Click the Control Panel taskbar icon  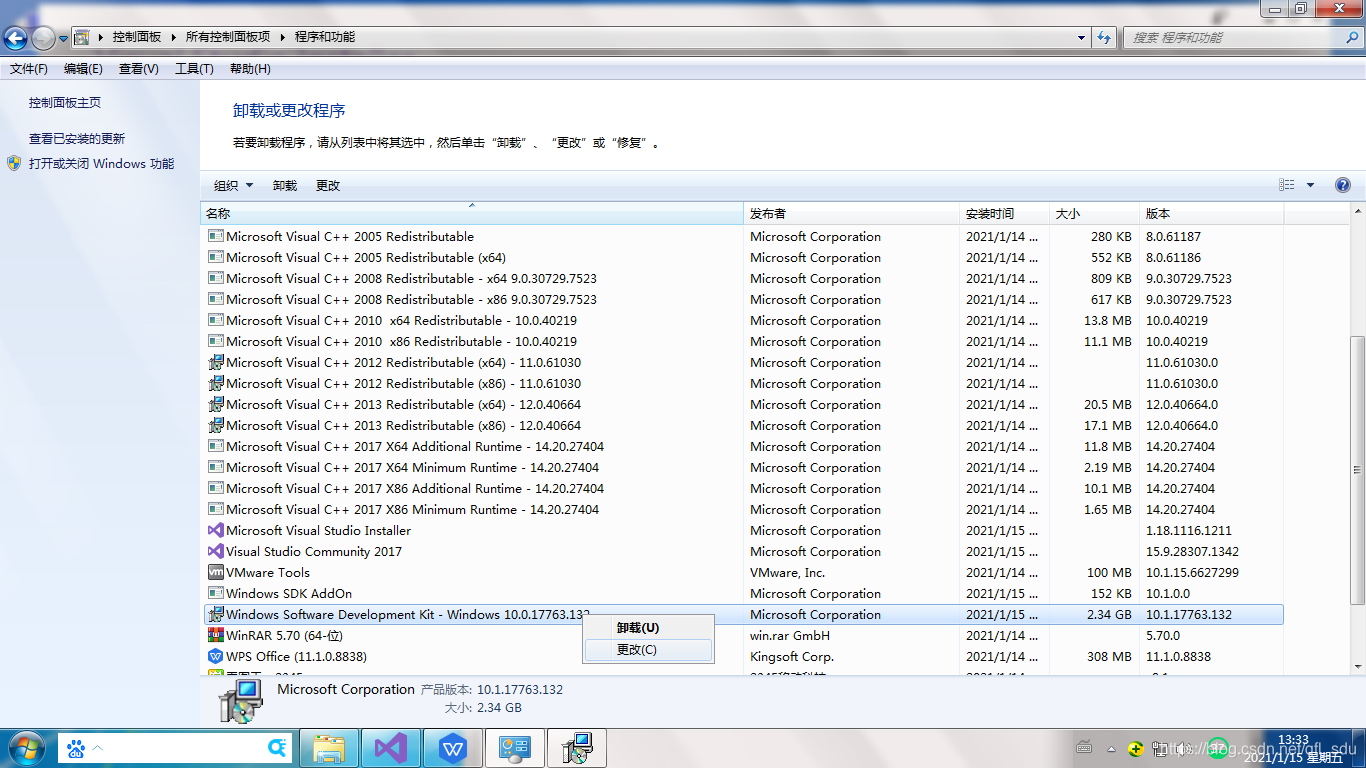point(515,748)
